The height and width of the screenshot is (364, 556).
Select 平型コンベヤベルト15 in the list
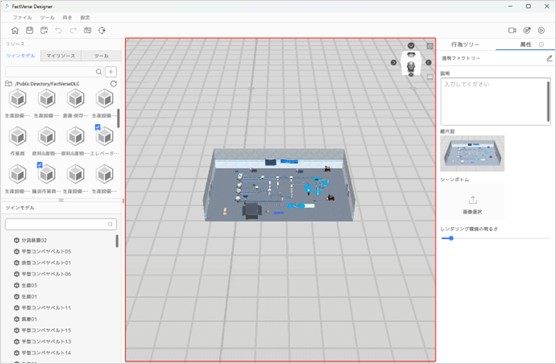tap(46, 330)
